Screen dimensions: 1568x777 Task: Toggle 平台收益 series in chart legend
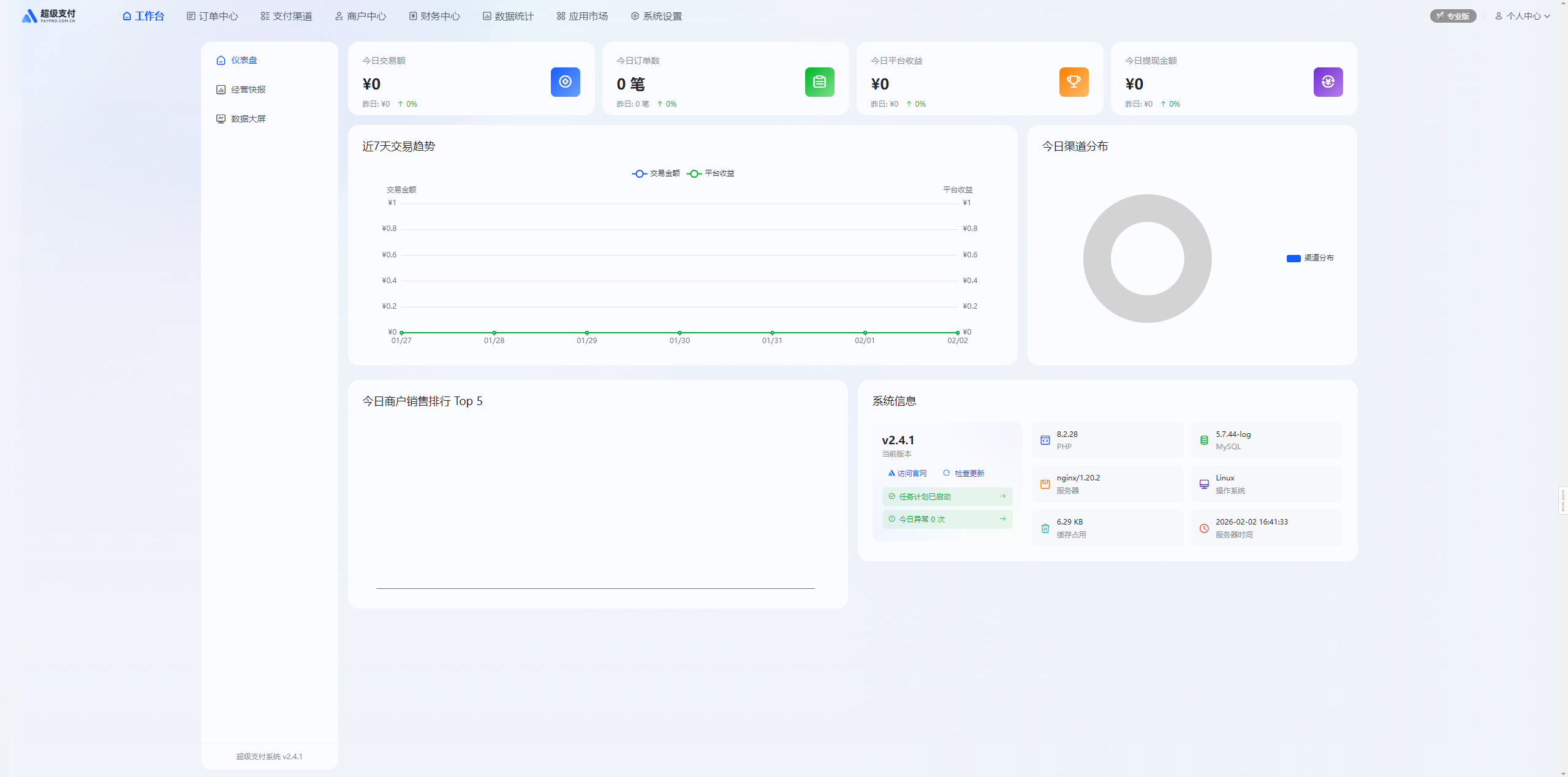click(711, 173)
